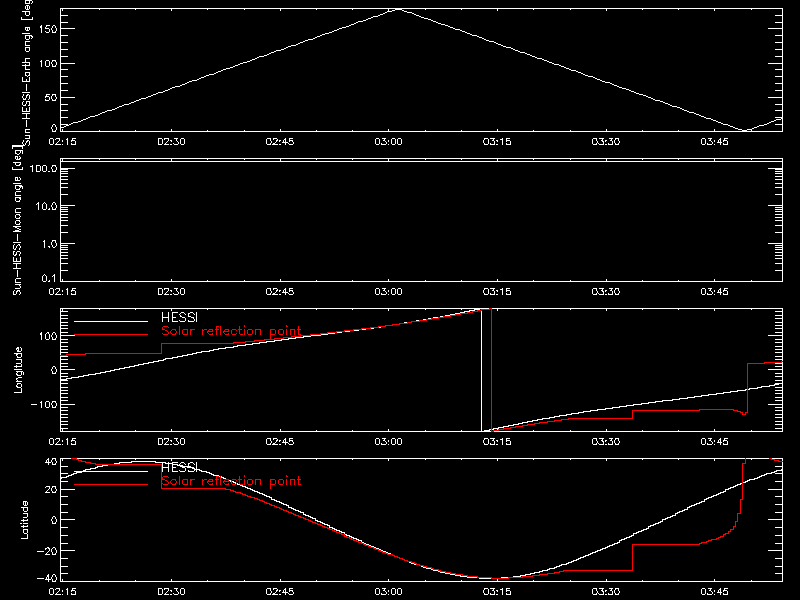Click 03:00 time label under Latitude plot
Screen dimensions: 800x600
388,591
